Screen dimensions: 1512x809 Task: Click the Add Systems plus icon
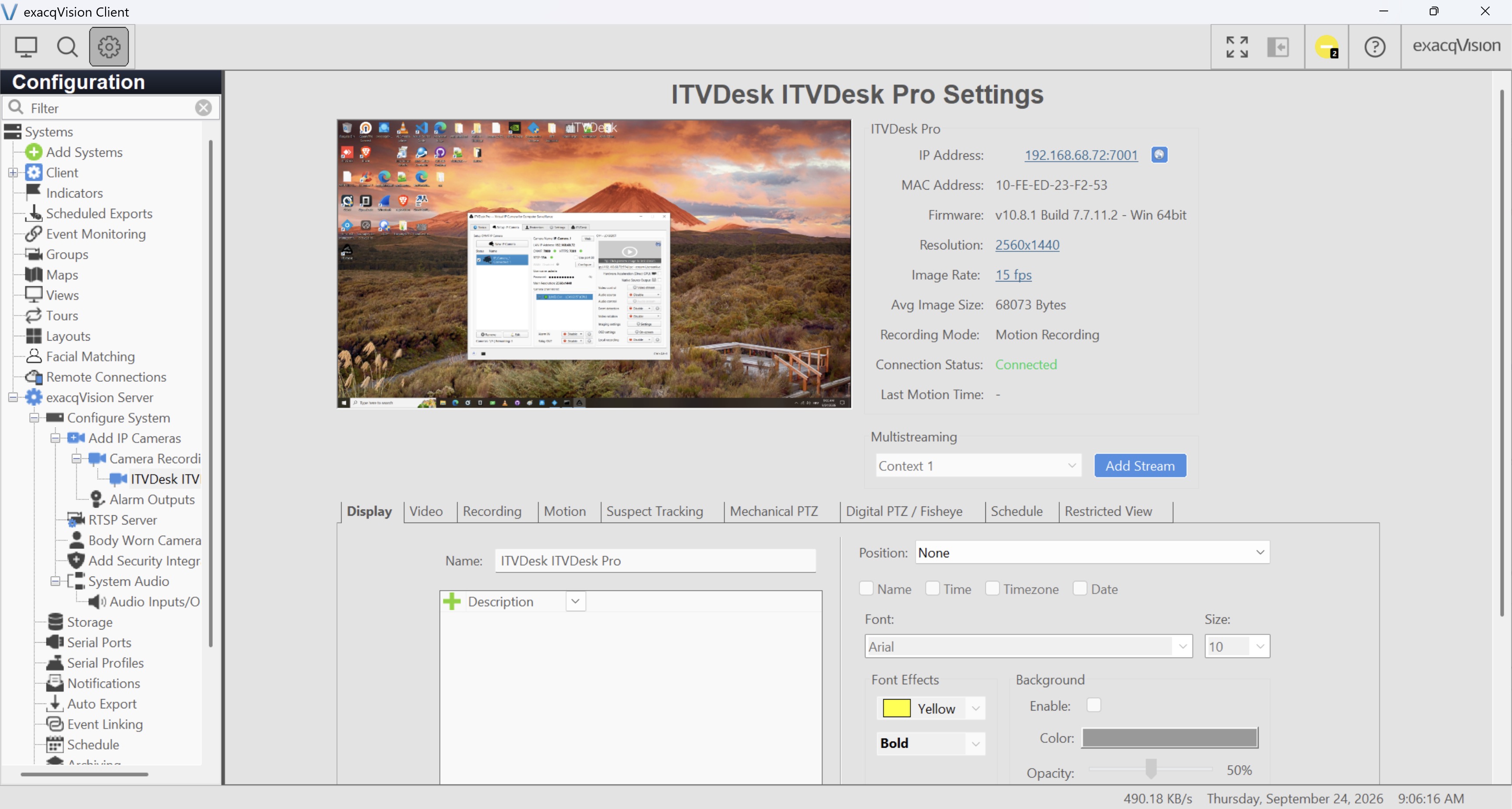(33, 152)
